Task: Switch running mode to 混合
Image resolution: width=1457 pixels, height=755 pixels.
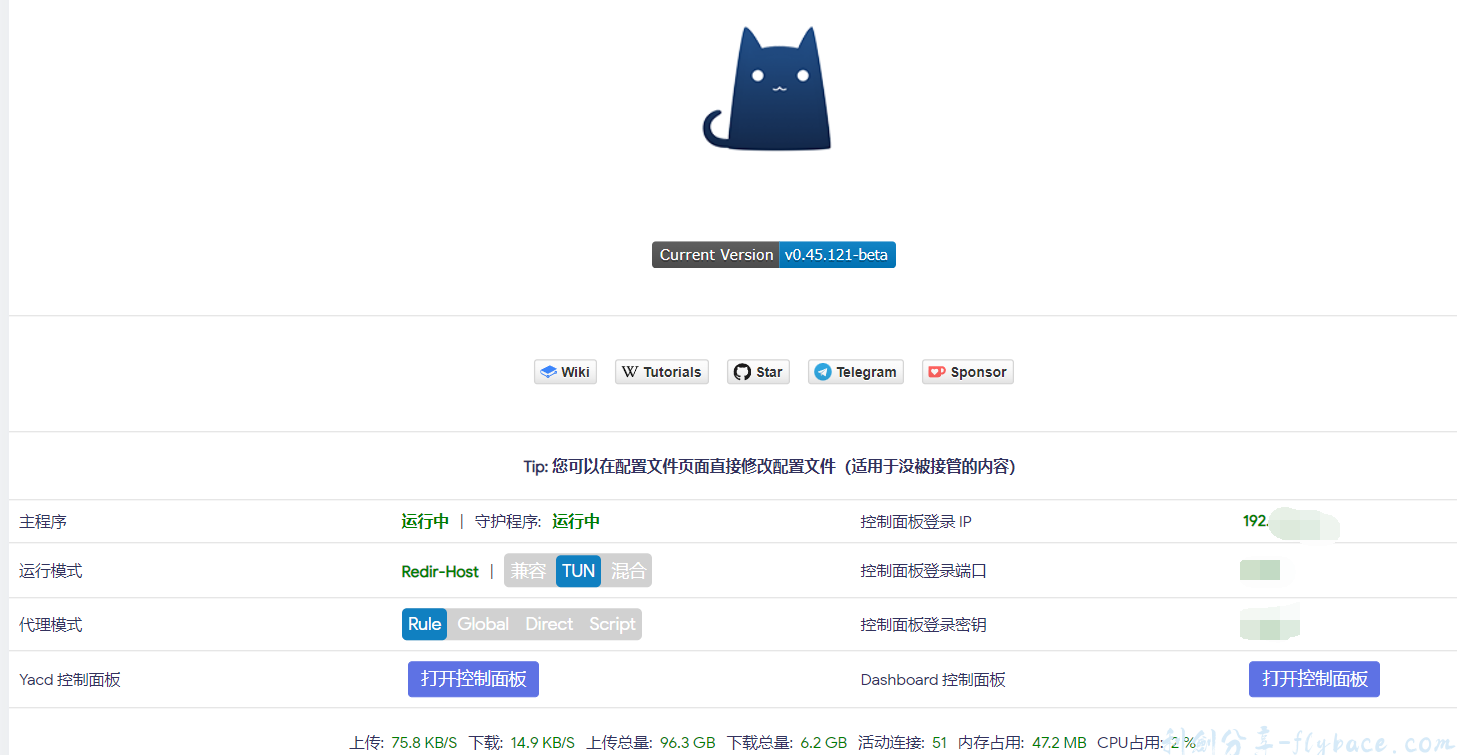Action: pyautogui.click(x=628, y=571)
